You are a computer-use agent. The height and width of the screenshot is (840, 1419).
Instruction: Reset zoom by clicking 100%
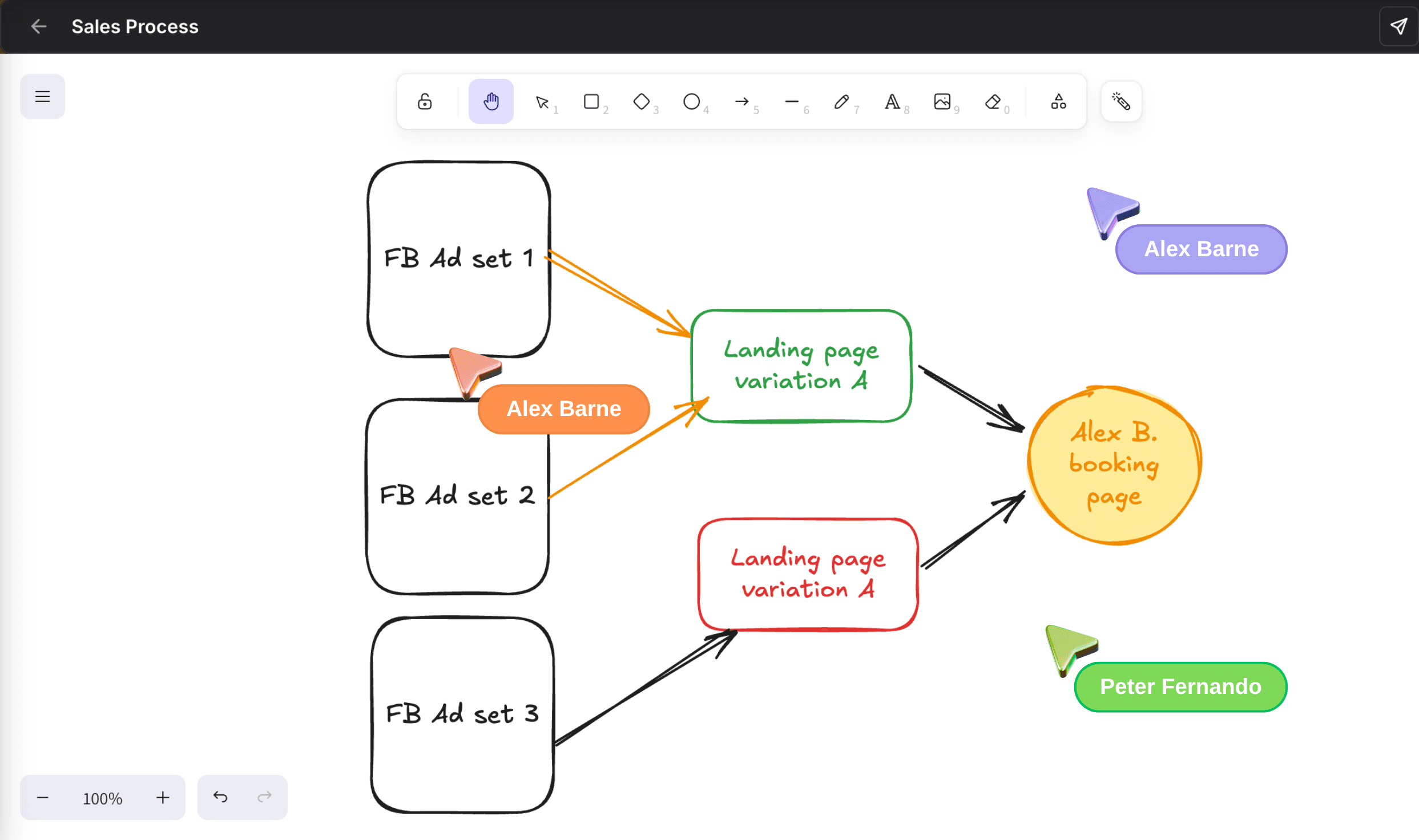102,798
